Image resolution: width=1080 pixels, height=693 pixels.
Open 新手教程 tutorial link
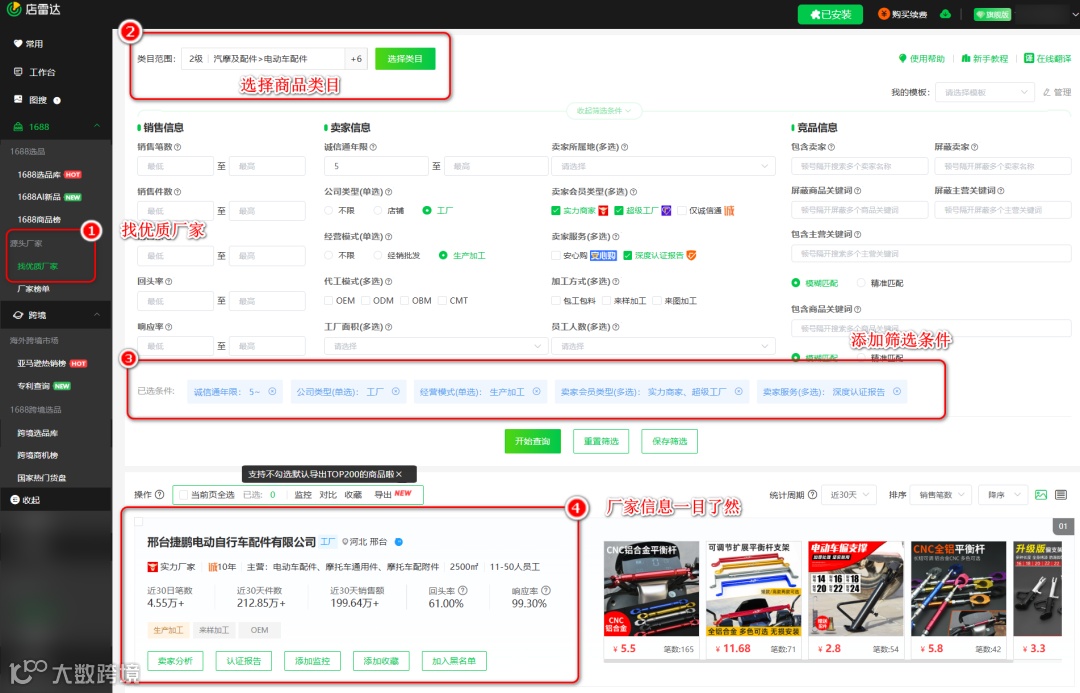pos(984,59)
